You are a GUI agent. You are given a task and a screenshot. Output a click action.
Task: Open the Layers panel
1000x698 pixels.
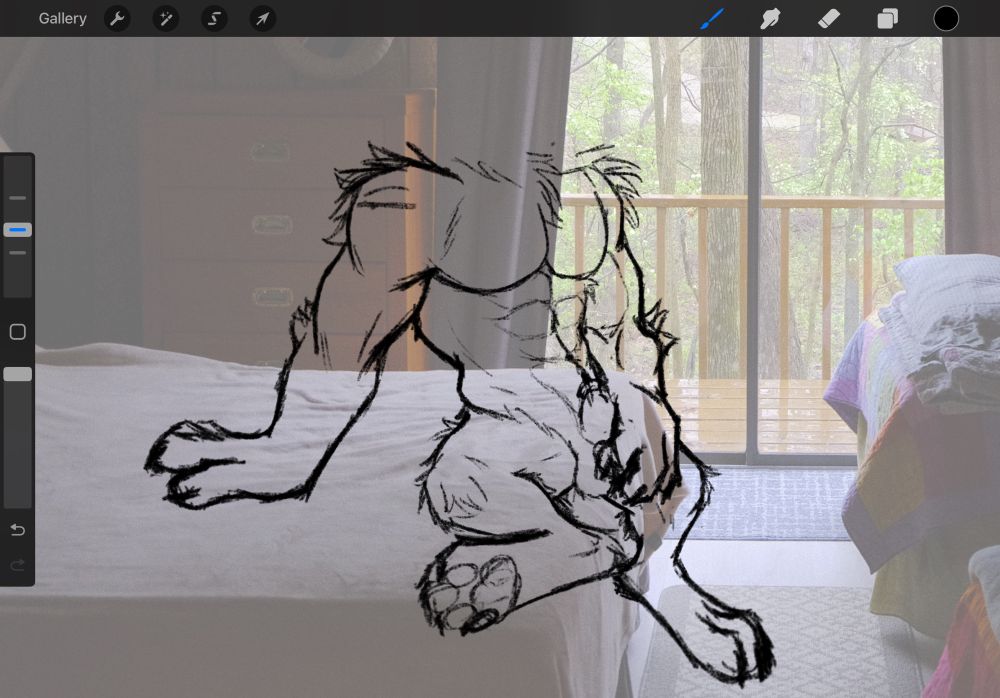tap(887, 19)
